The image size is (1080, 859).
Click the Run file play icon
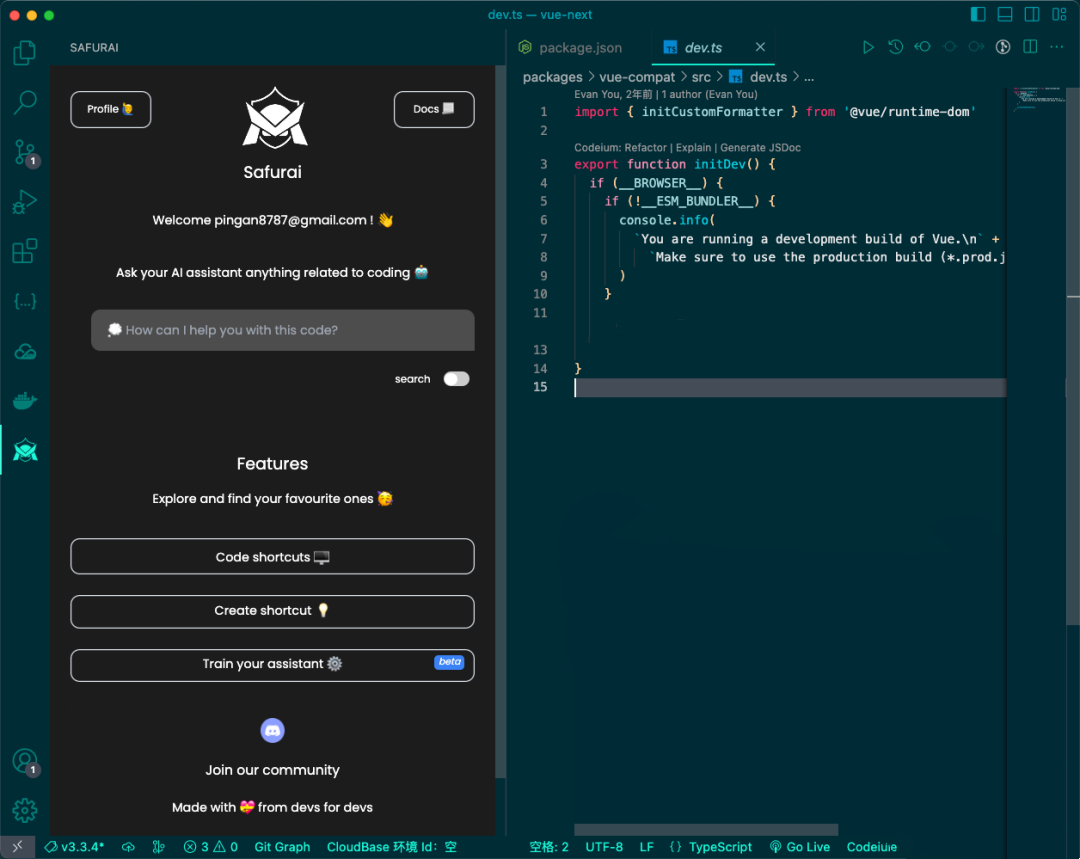click(x=868, y=47)
